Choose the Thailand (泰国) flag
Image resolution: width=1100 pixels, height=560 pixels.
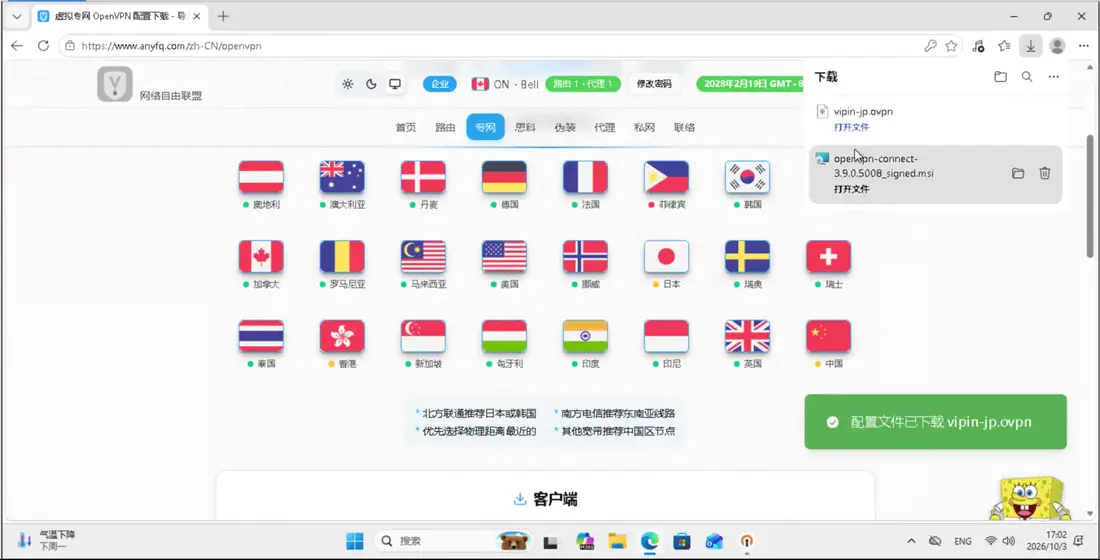(261, 336)
